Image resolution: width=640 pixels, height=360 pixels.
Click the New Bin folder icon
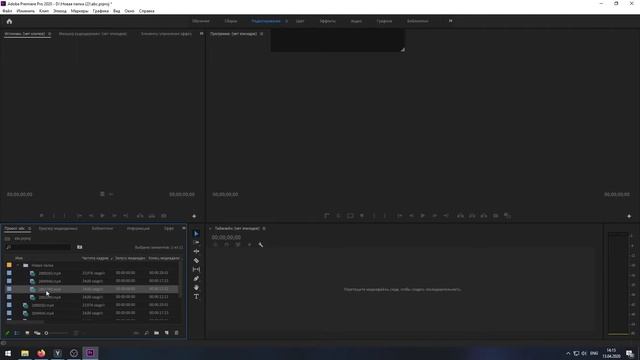pos(157,333)
